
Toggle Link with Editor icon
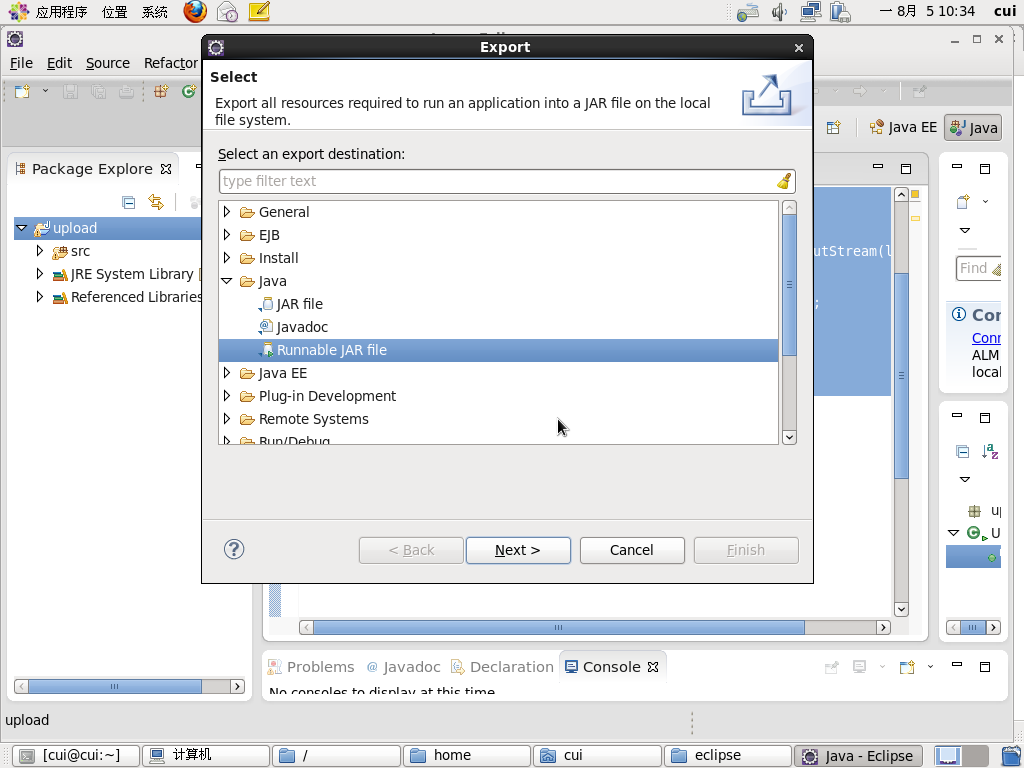(155, 202)
